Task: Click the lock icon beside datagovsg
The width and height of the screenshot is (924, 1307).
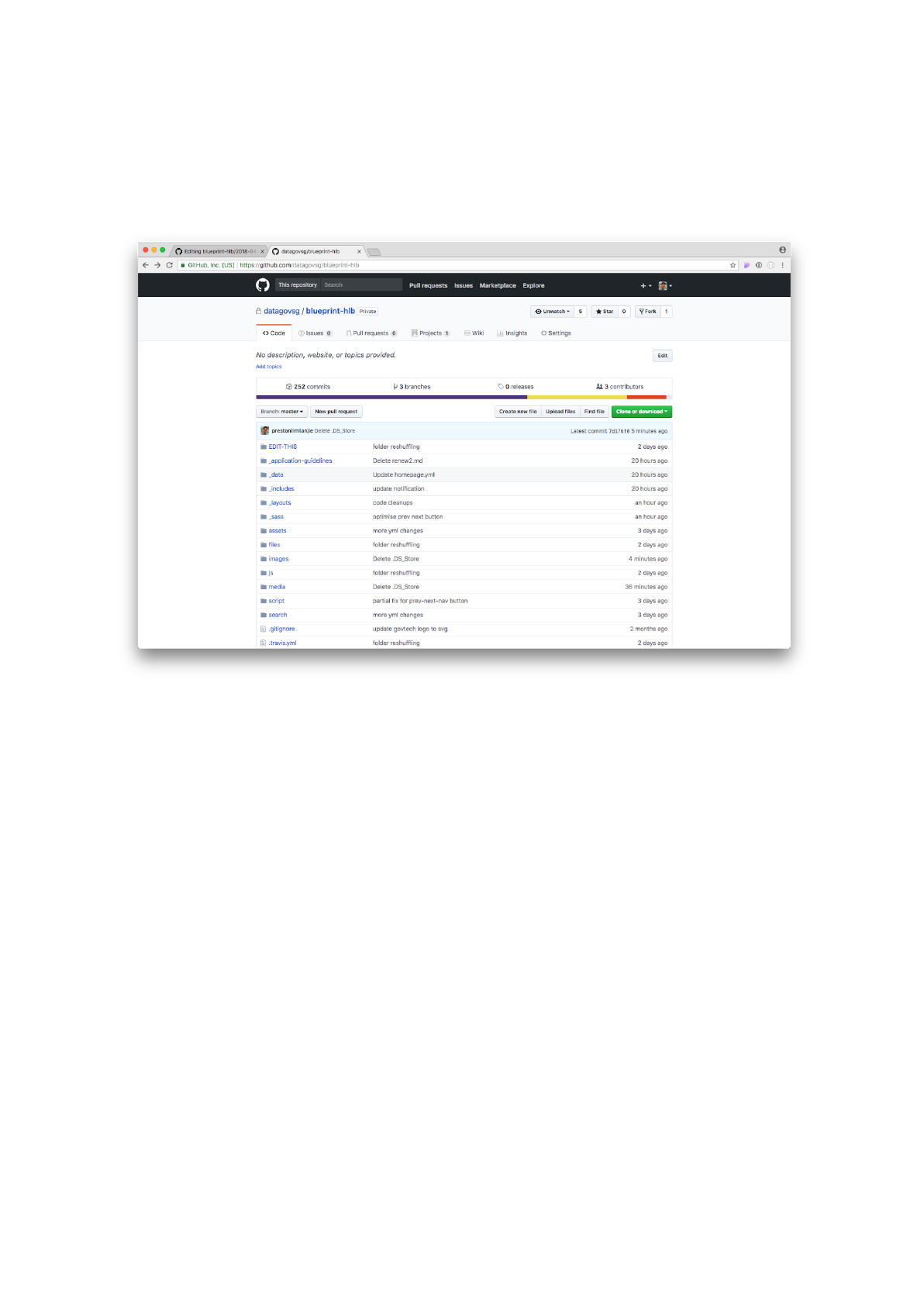Action: tap(259, 311)
